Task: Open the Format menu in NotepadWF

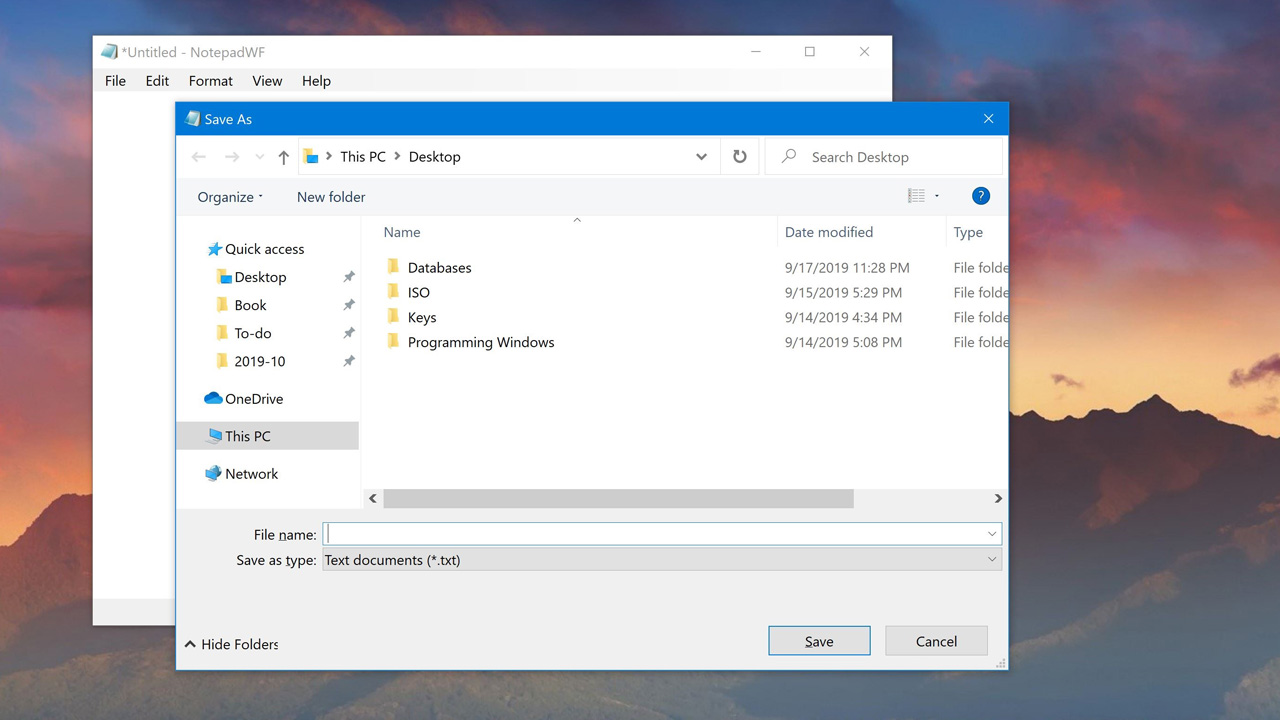Action: click(x=210, y=81)
